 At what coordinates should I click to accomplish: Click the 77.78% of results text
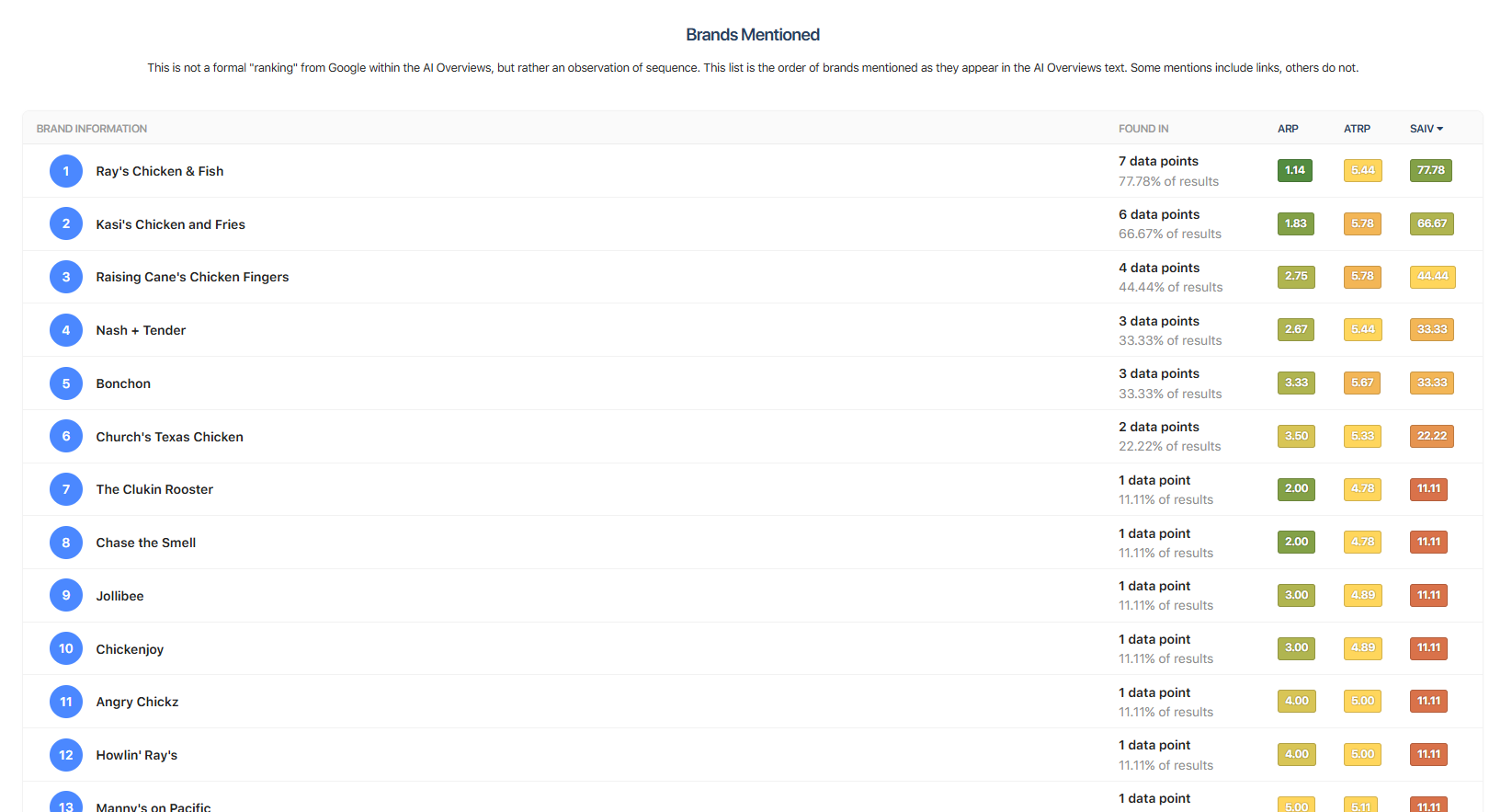click(1169, 182)
